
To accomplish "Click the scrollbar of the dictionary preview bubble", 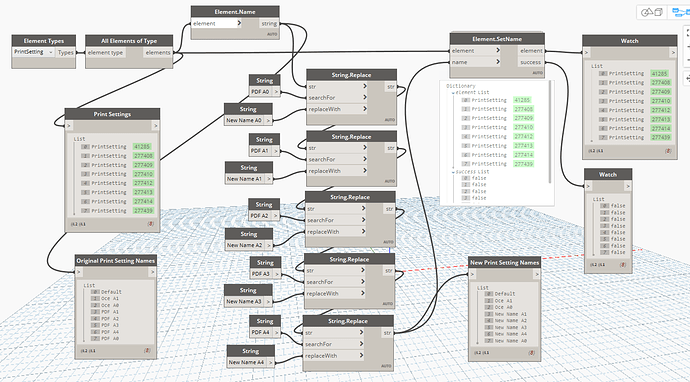I will (x=551, y=132).
